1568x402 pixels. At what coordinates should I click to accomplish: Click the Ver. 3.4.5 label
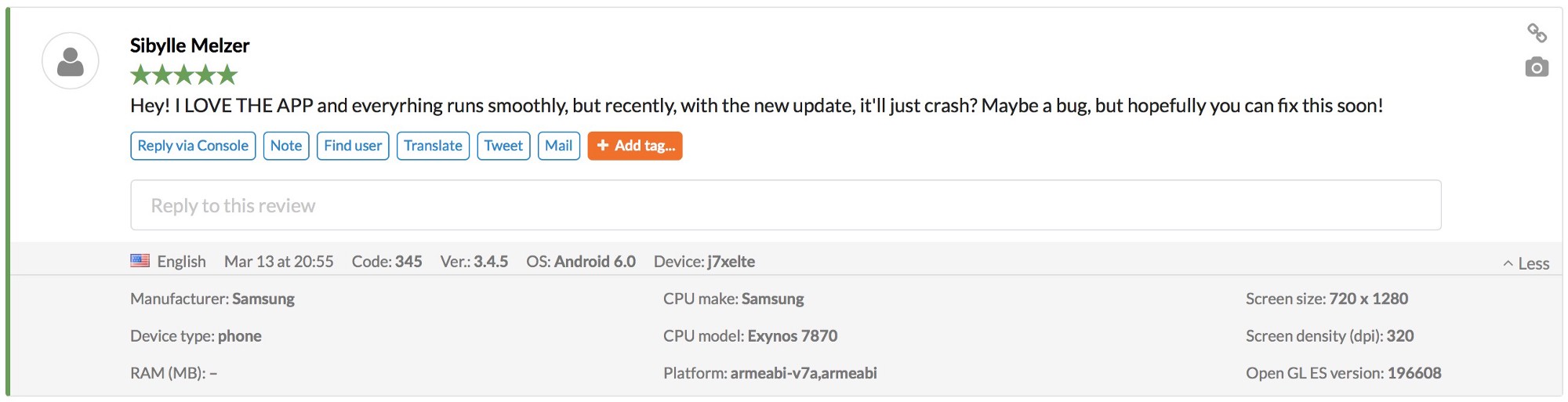tap(474, 262)
